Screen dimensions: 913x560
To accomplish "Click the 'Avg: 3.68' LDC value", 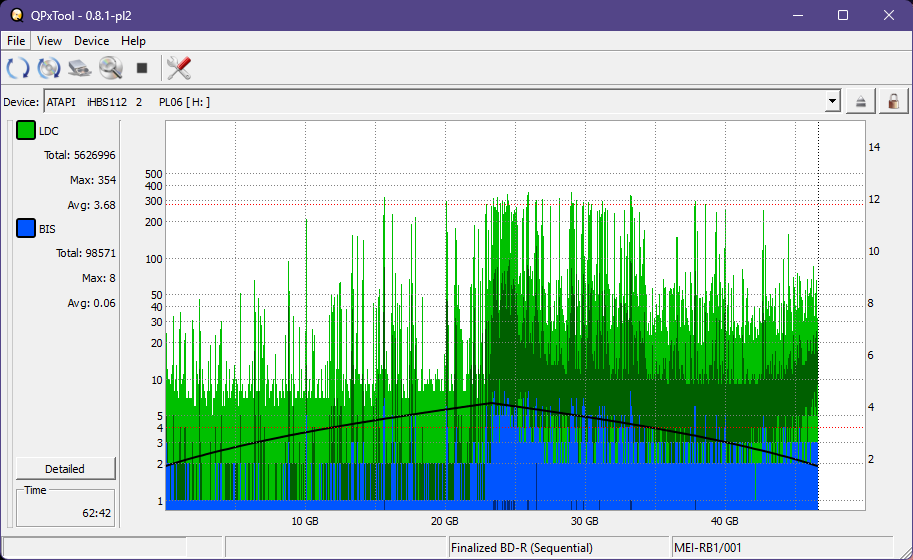I will [x=91, y=205].
